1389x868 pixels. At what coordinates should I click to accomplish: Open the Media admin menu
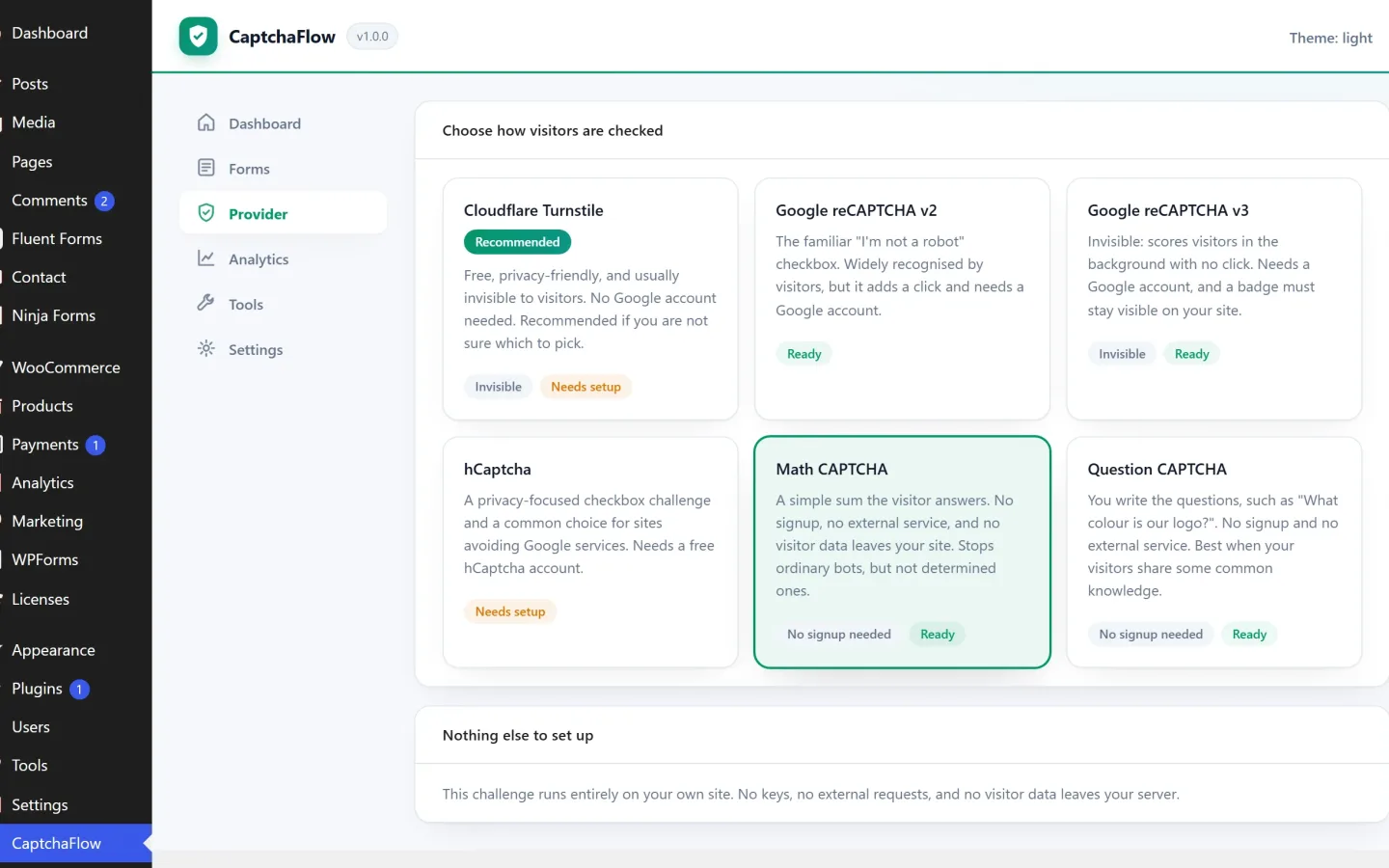(x=75, y=122)
